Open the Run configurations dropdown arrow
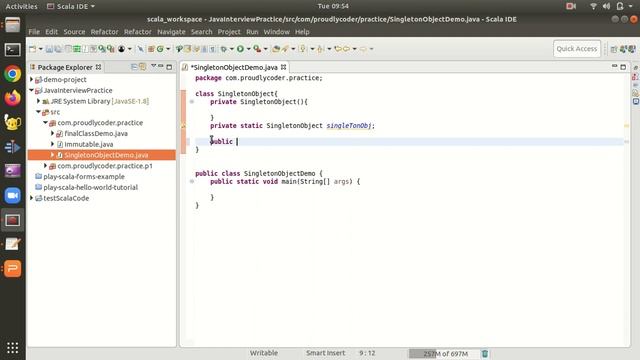 (248, 49)
